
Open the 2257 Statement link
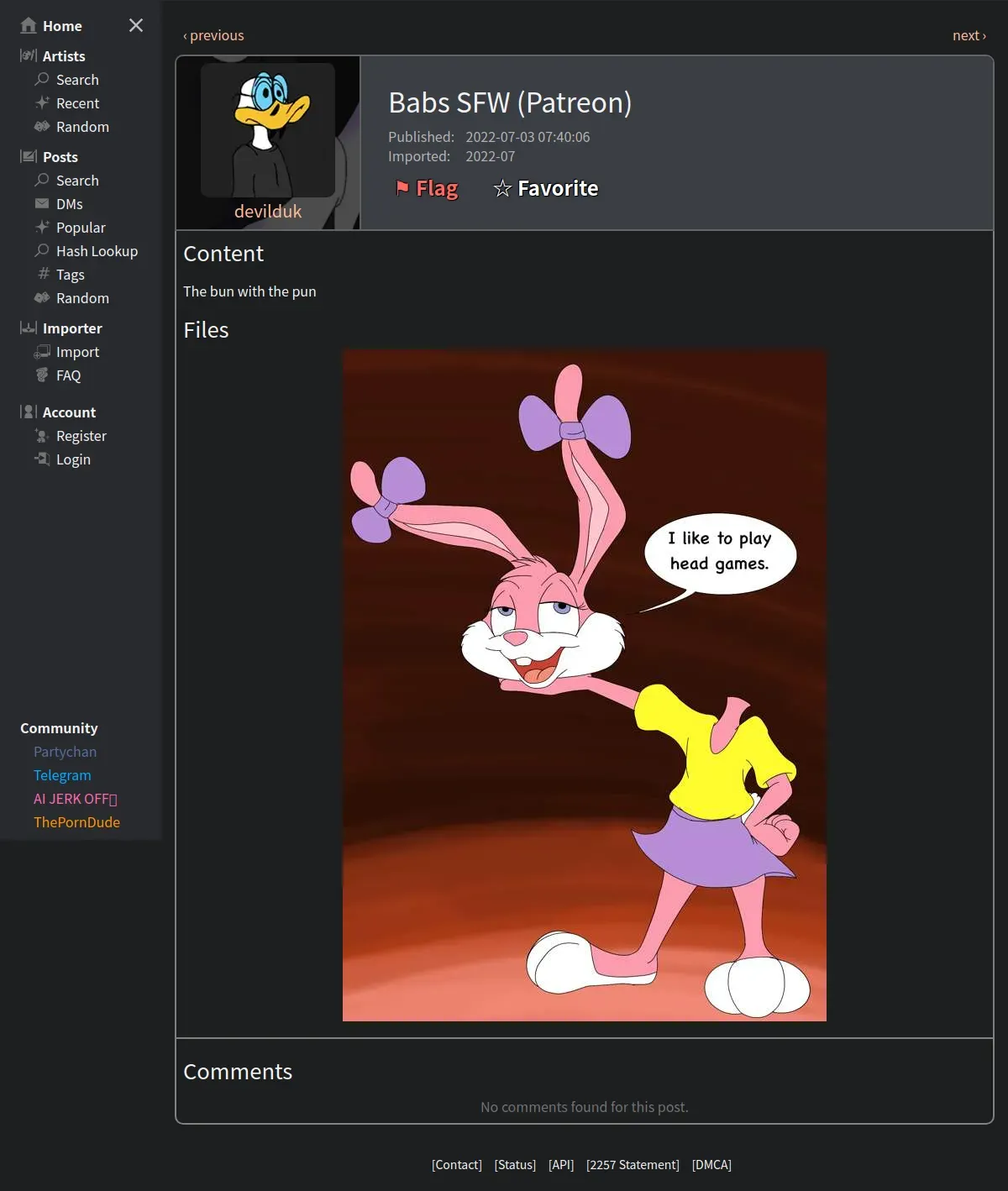tap(633, 1165)
